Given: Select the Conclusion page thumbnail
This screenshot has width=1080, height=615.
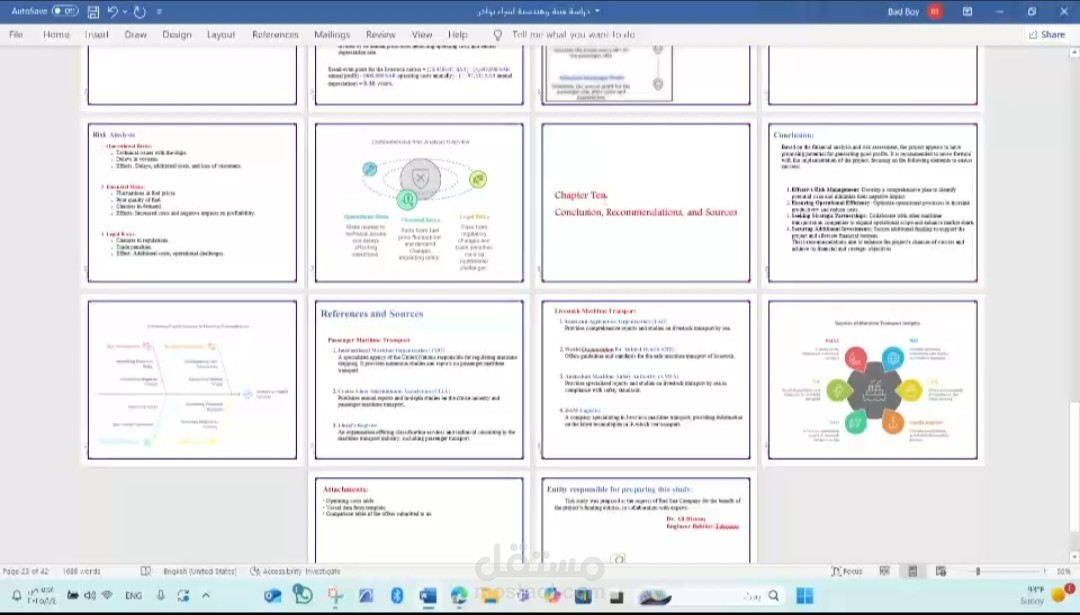Looking at the screenshot, I should coord(872,202).
